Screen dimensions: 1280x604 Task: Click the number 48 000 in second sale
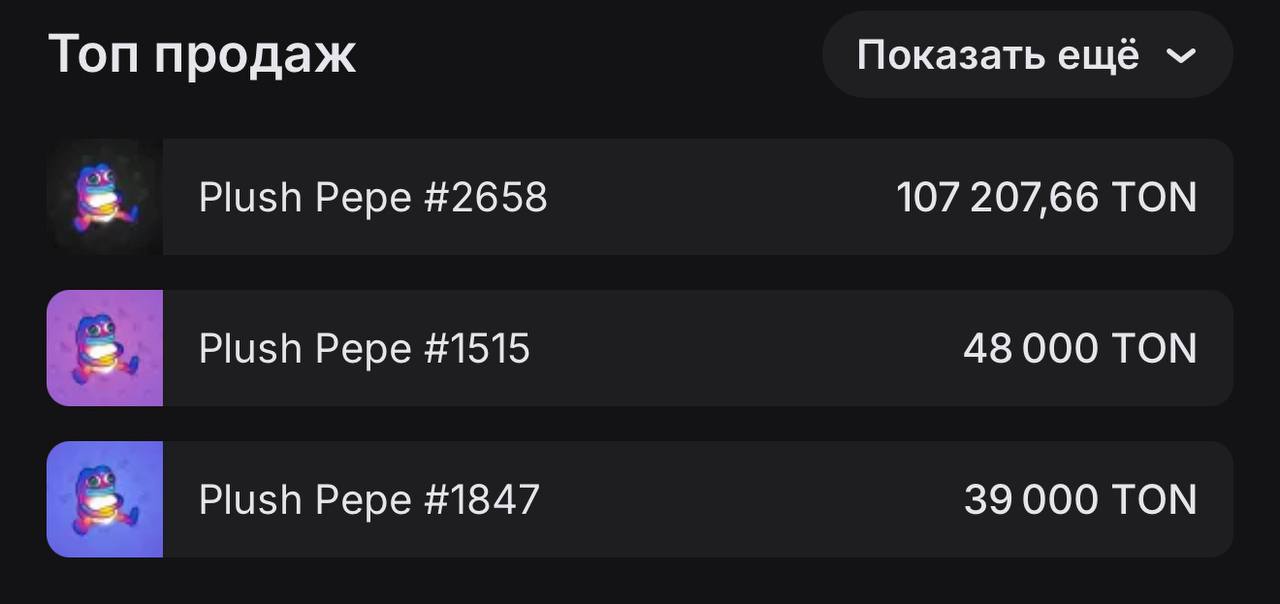pos(1030,349)
